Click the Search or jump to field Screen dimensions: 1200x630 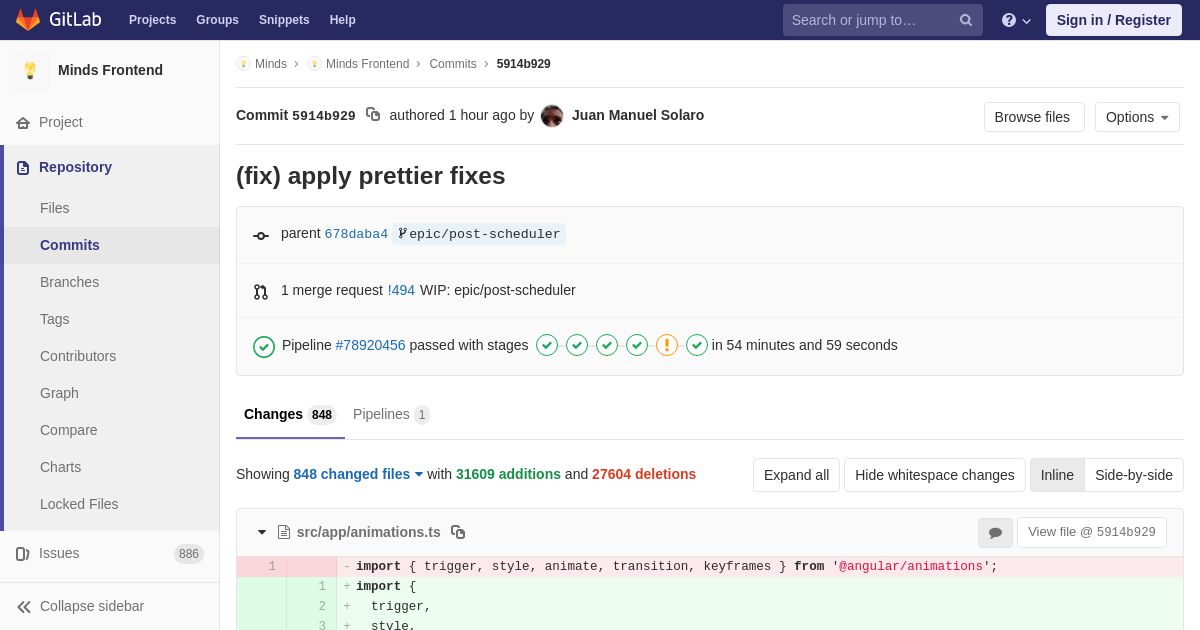(x=872, y=20)
